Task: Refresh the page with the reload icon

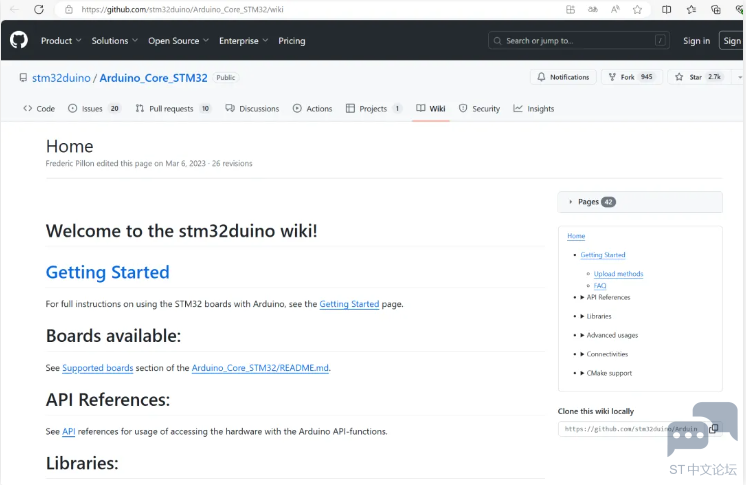Action: pos(39,9)
